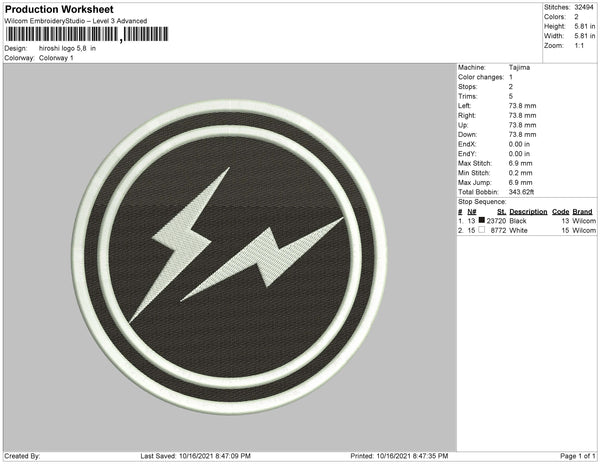Click the Stitches count 32494
600x464 pixels.
584,7
